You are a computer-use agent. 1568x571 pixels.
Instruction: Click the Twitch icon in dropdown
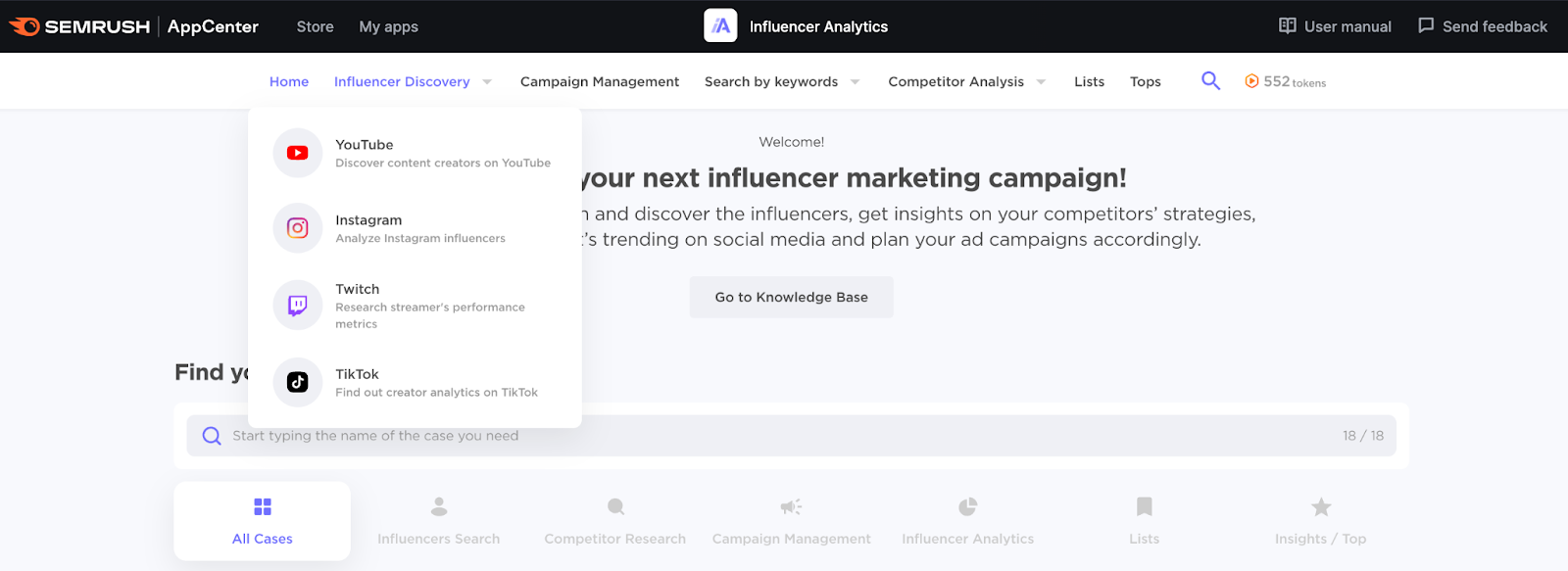click(297, 306)
